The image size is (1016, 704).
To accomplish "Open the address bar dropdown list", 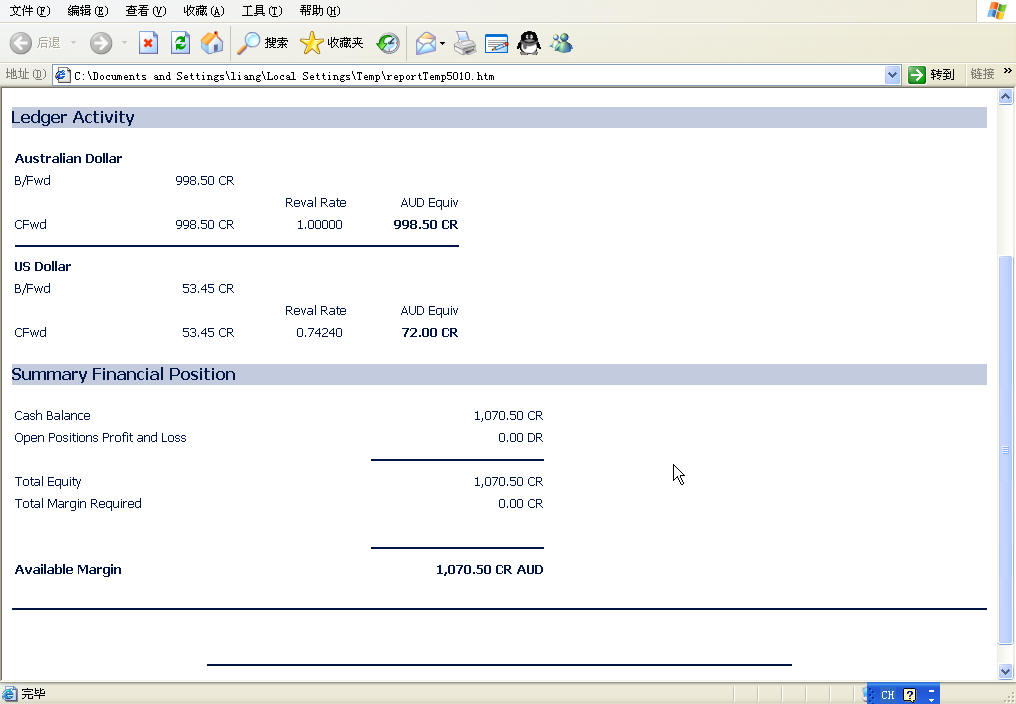I will click(x=892, y=75).
